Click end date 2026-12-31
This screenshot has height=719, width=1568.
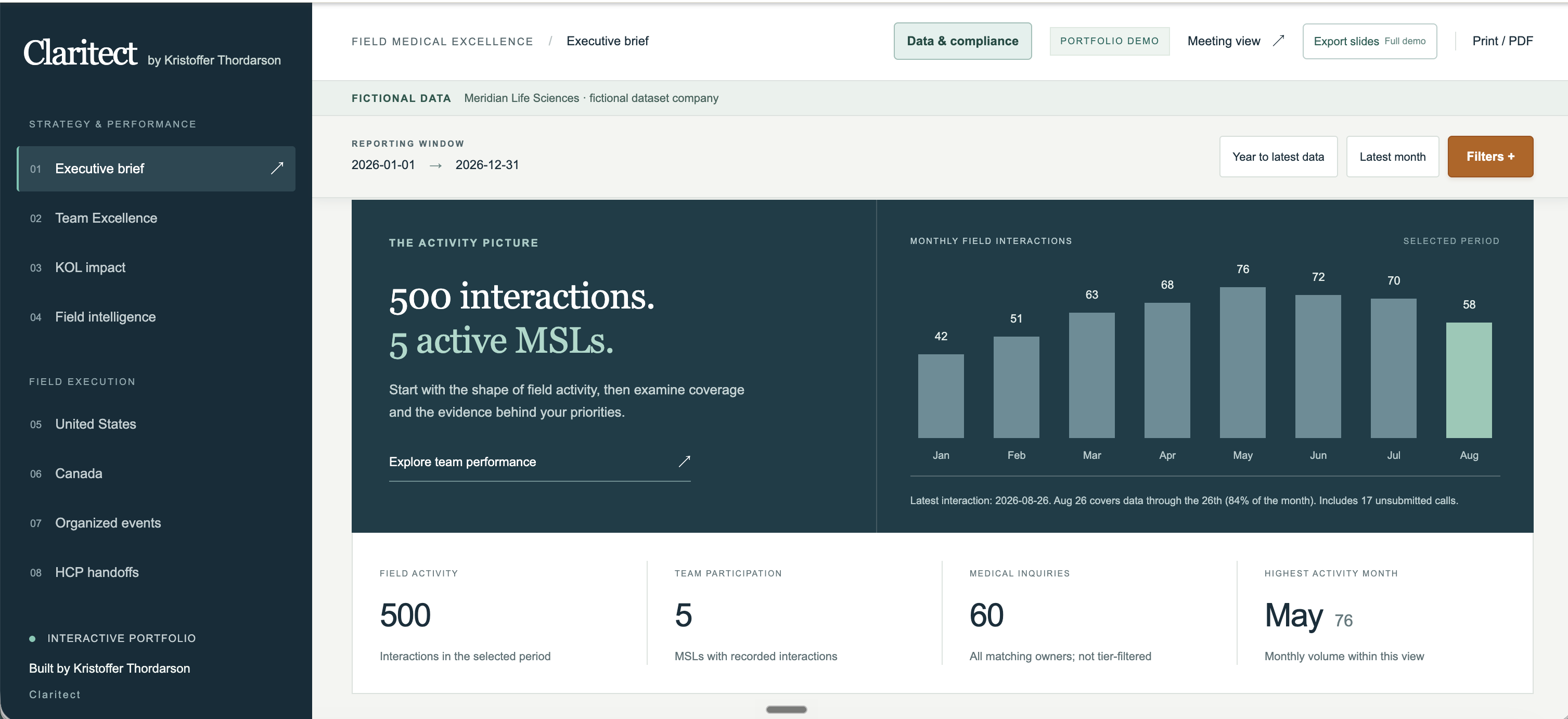487,165
